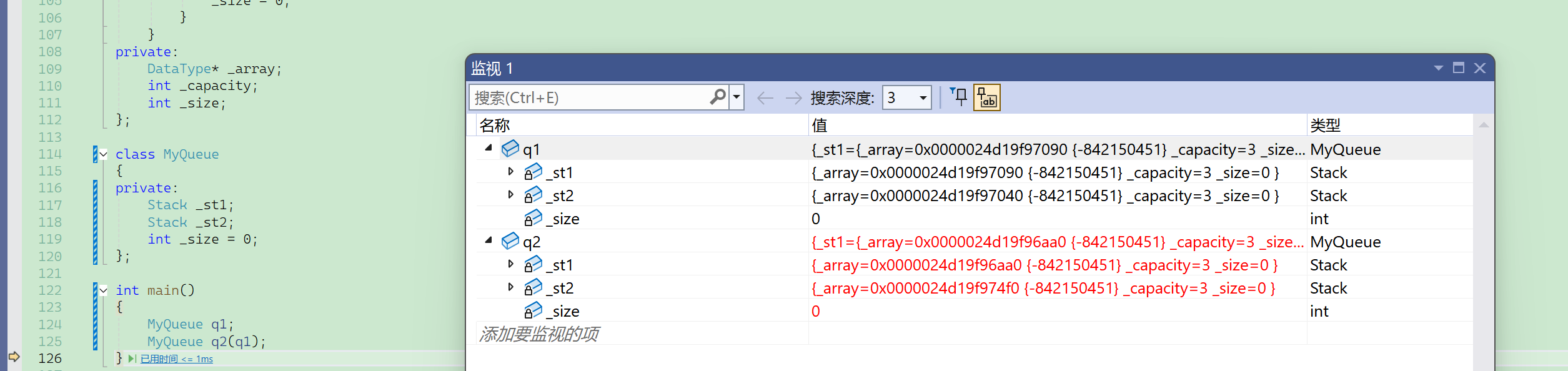
Task: Expand _st2 under q1
Action: tap(510, 195)
